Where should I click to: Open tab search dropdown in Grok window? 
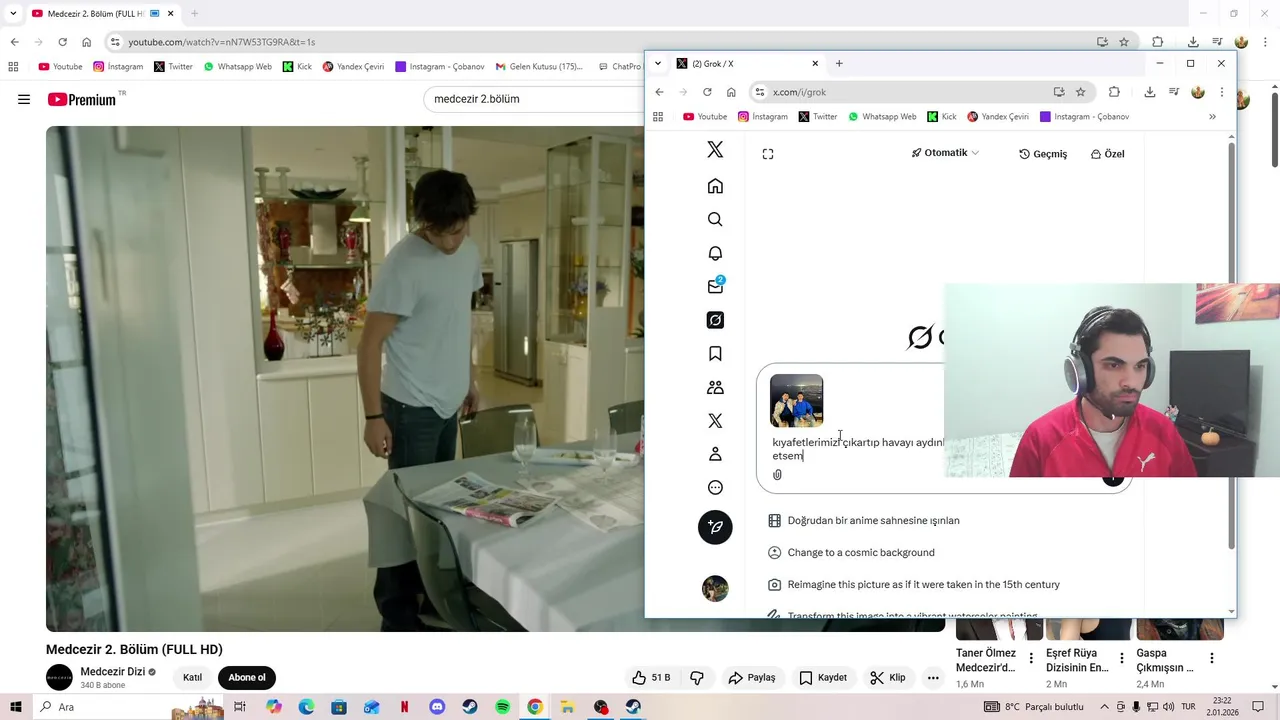click(x=657, y=63)
